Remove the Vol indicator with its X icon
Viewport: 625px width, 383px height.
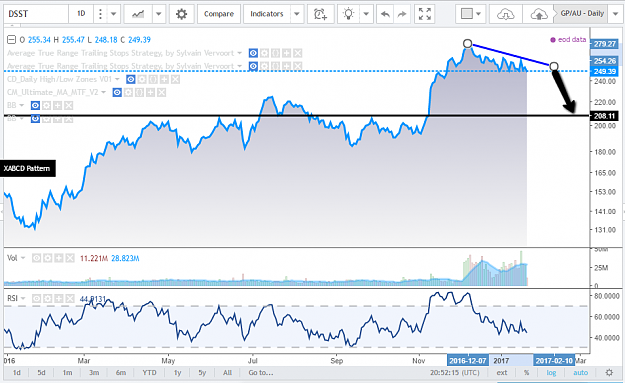[x=70, y=258]
